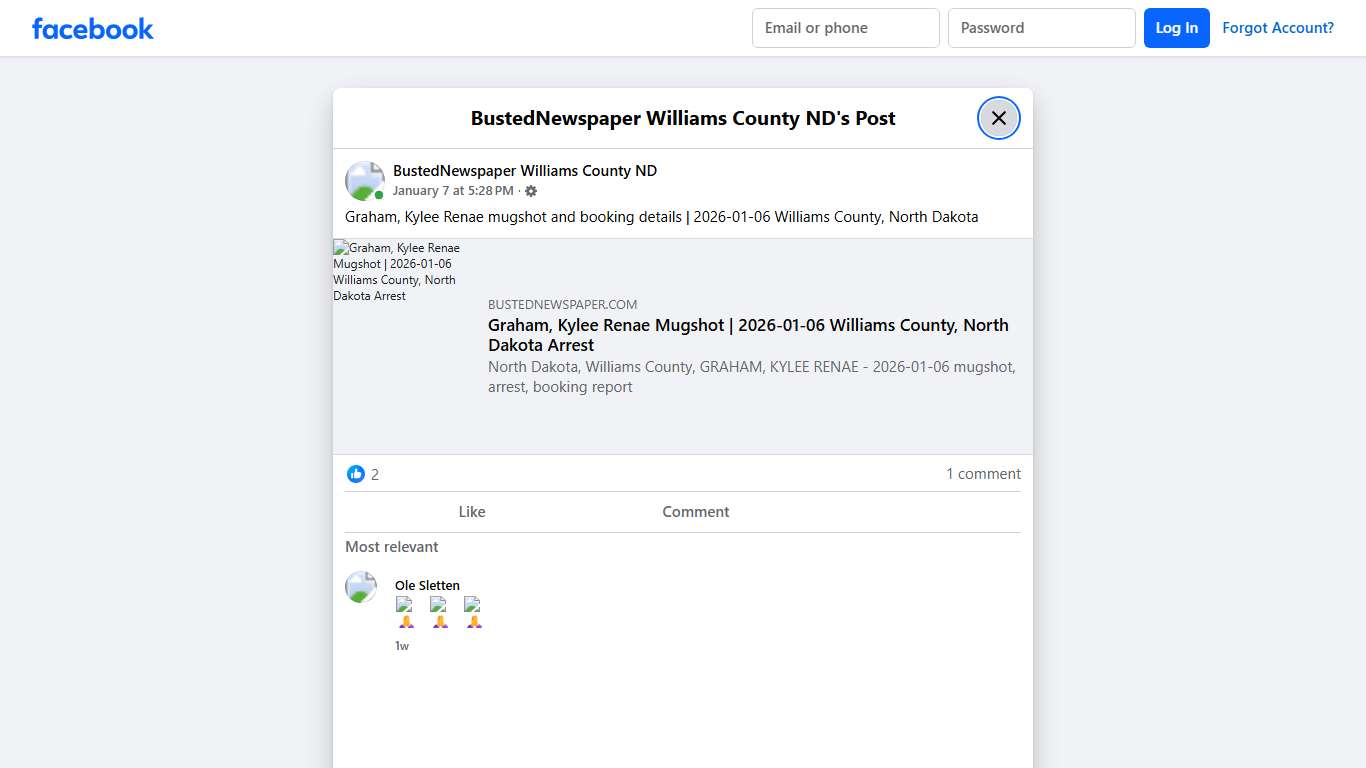1366x768 pixels.
Task: Click the Log In button
Action: [1176, 28]
